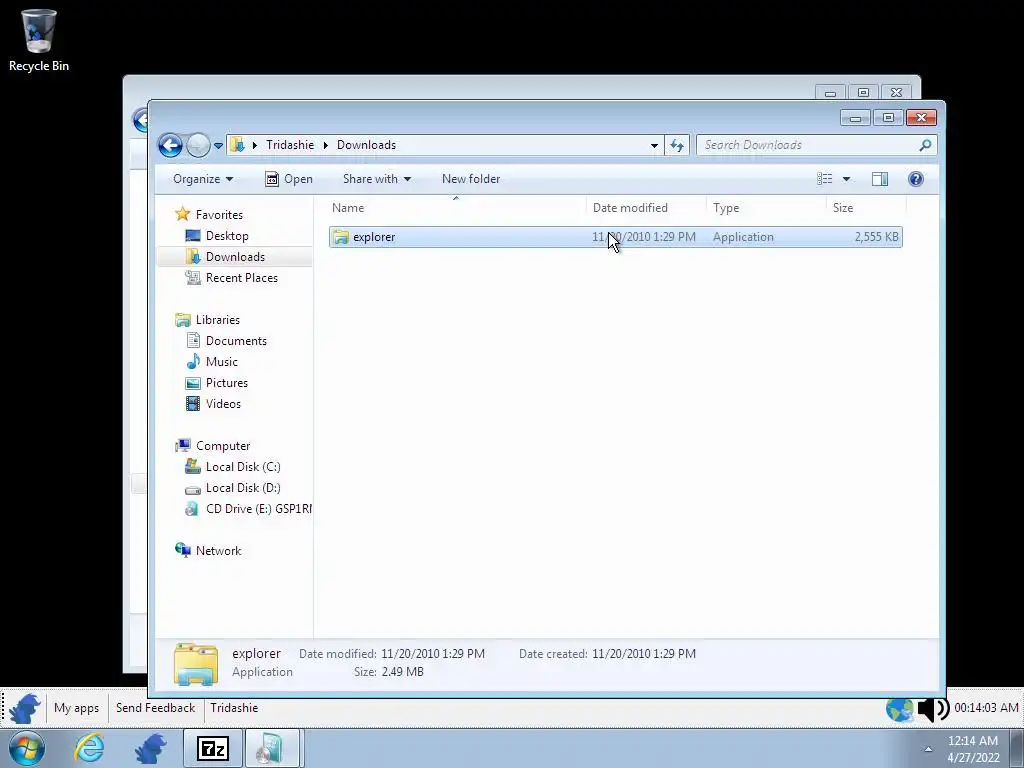Open Downloads in the navigation pane

pos(234,257)
